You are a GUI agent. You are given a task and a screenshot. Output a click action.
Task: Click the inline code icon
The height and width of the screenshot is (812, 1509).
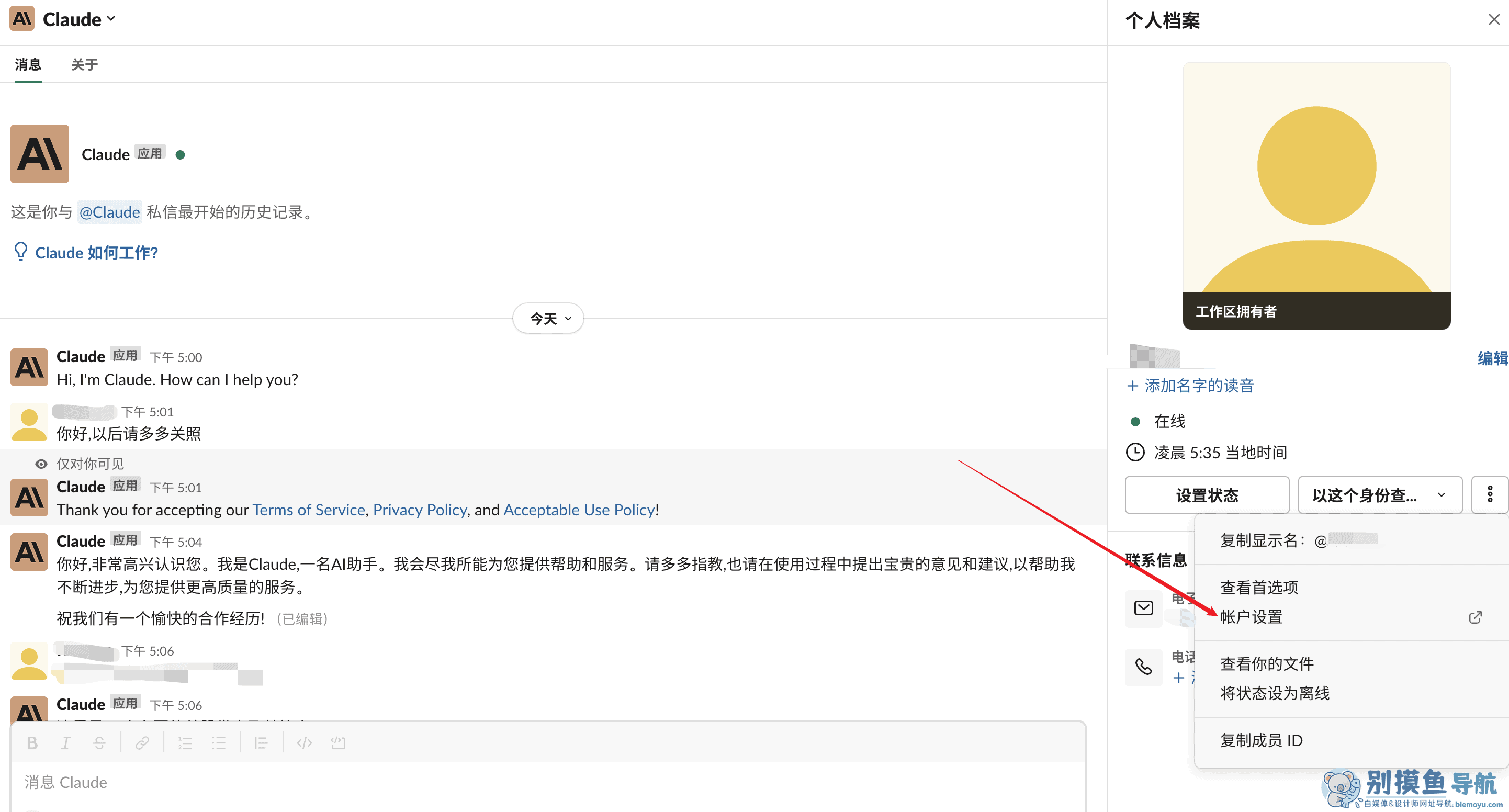[304, 743]
